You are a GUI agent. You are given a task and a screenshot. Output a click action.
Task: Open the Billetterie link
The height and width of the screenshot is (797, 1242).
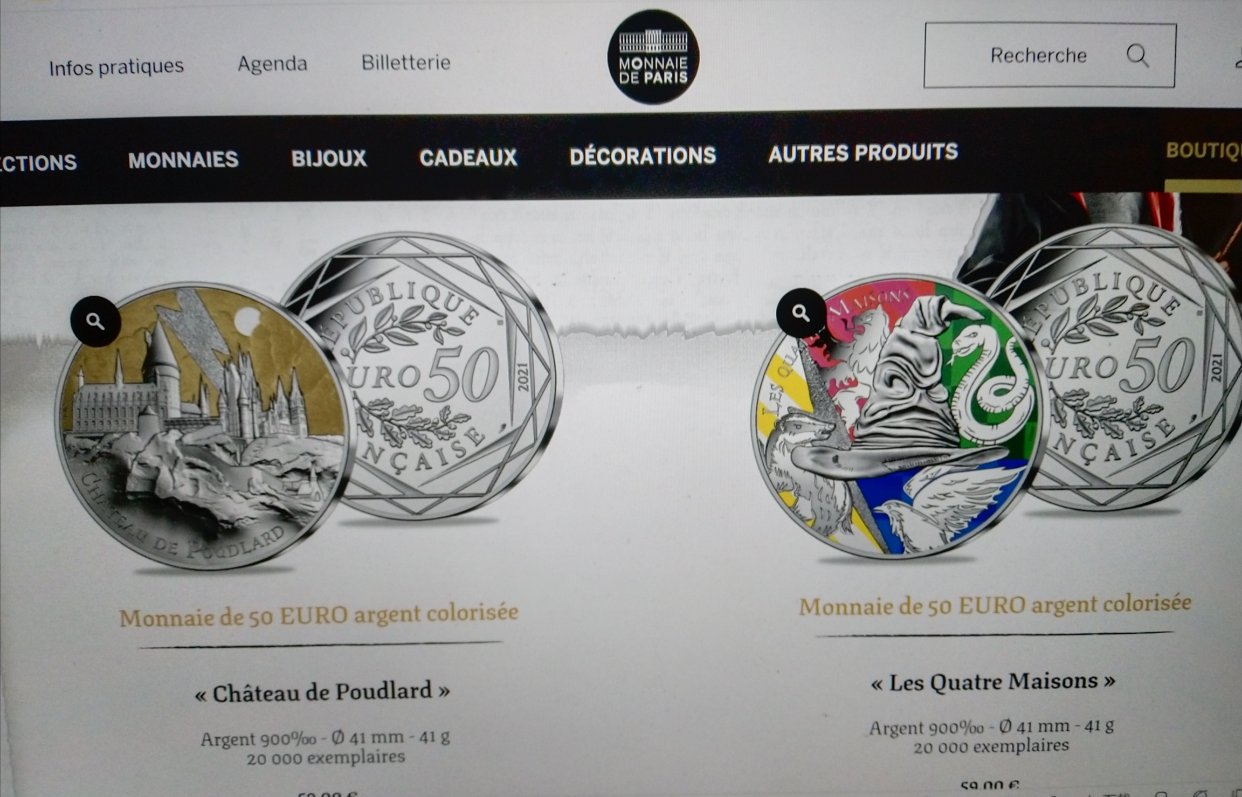click(x=405, y=62)
